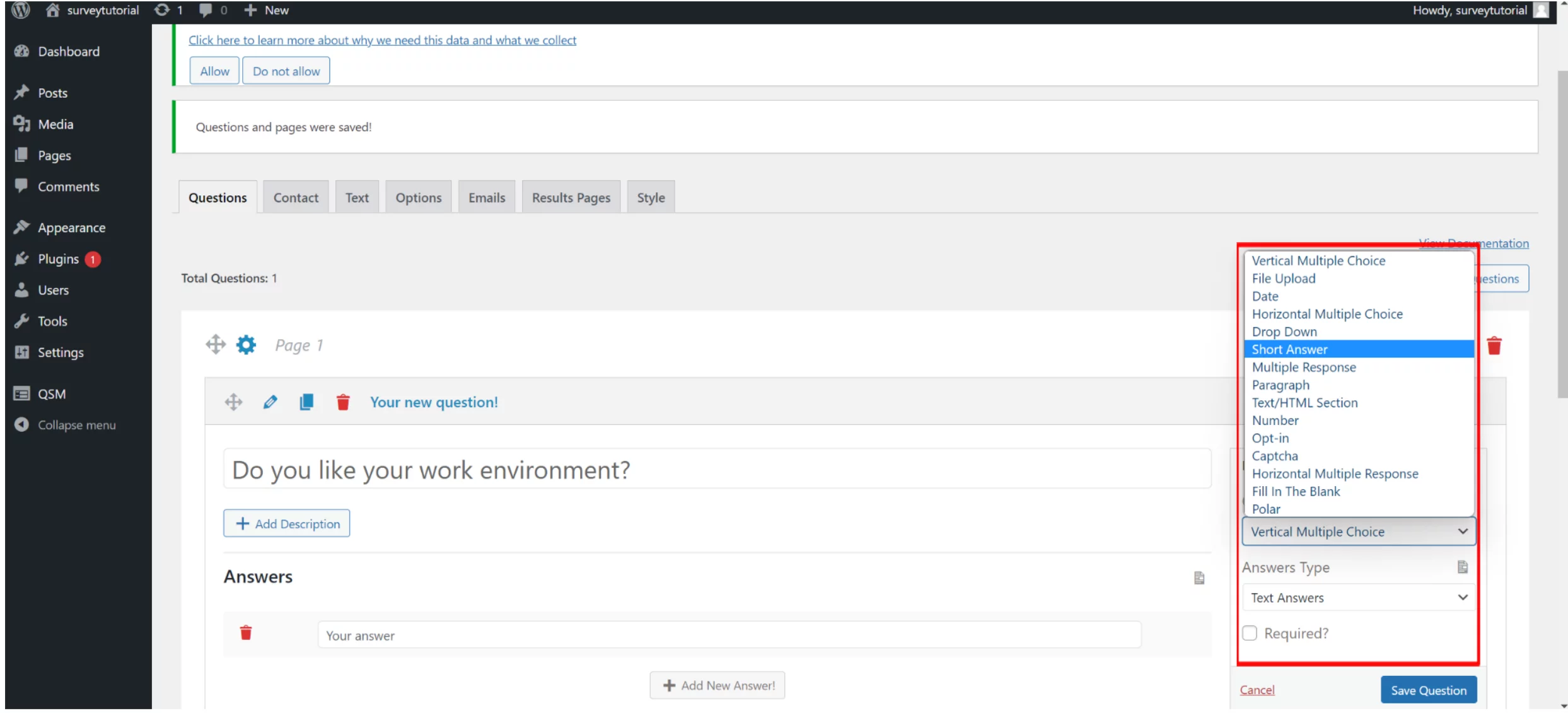
Task: Choose Captcha question type
Action: 1359,456
